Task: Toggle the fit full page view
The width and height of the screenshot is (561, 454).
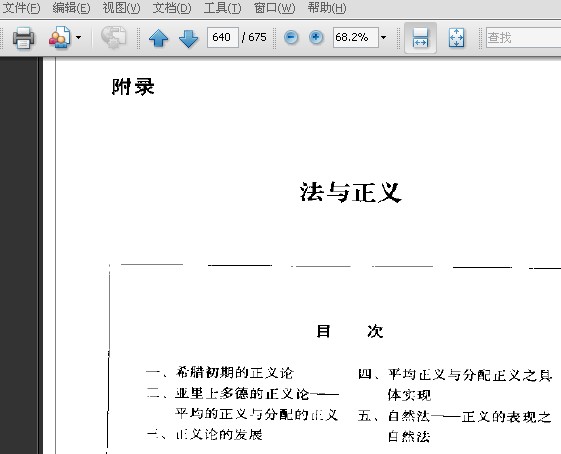Action: [x=456, y=38]
